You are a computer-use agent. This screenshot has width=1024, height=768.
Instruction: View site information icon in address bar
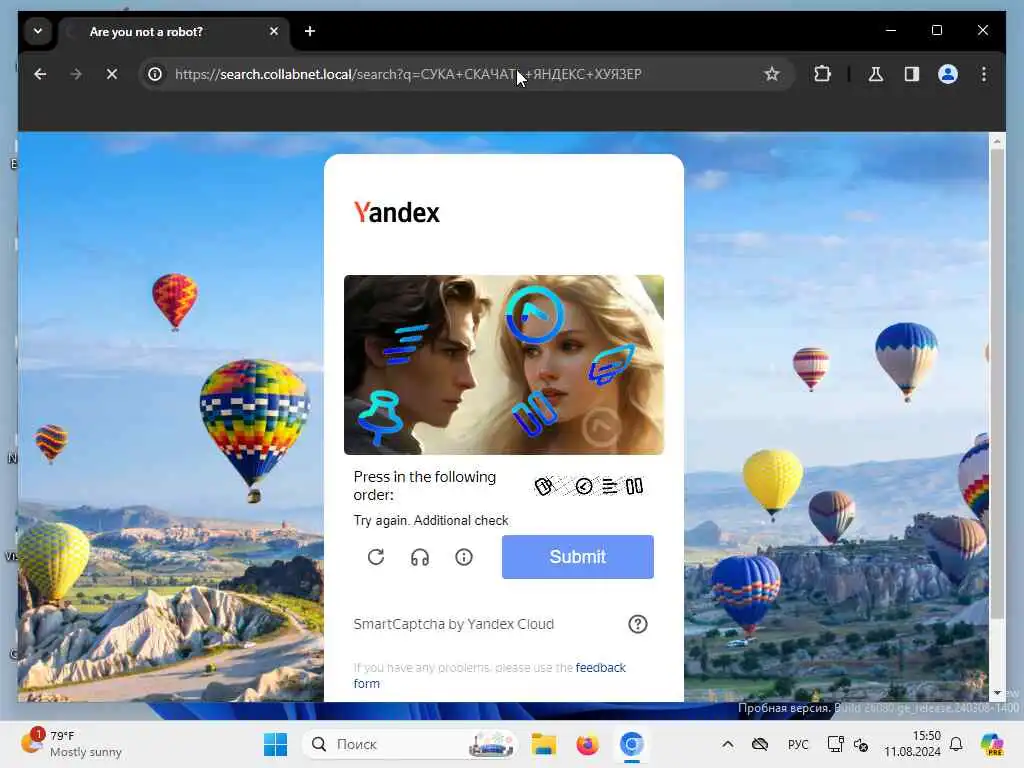155,74
